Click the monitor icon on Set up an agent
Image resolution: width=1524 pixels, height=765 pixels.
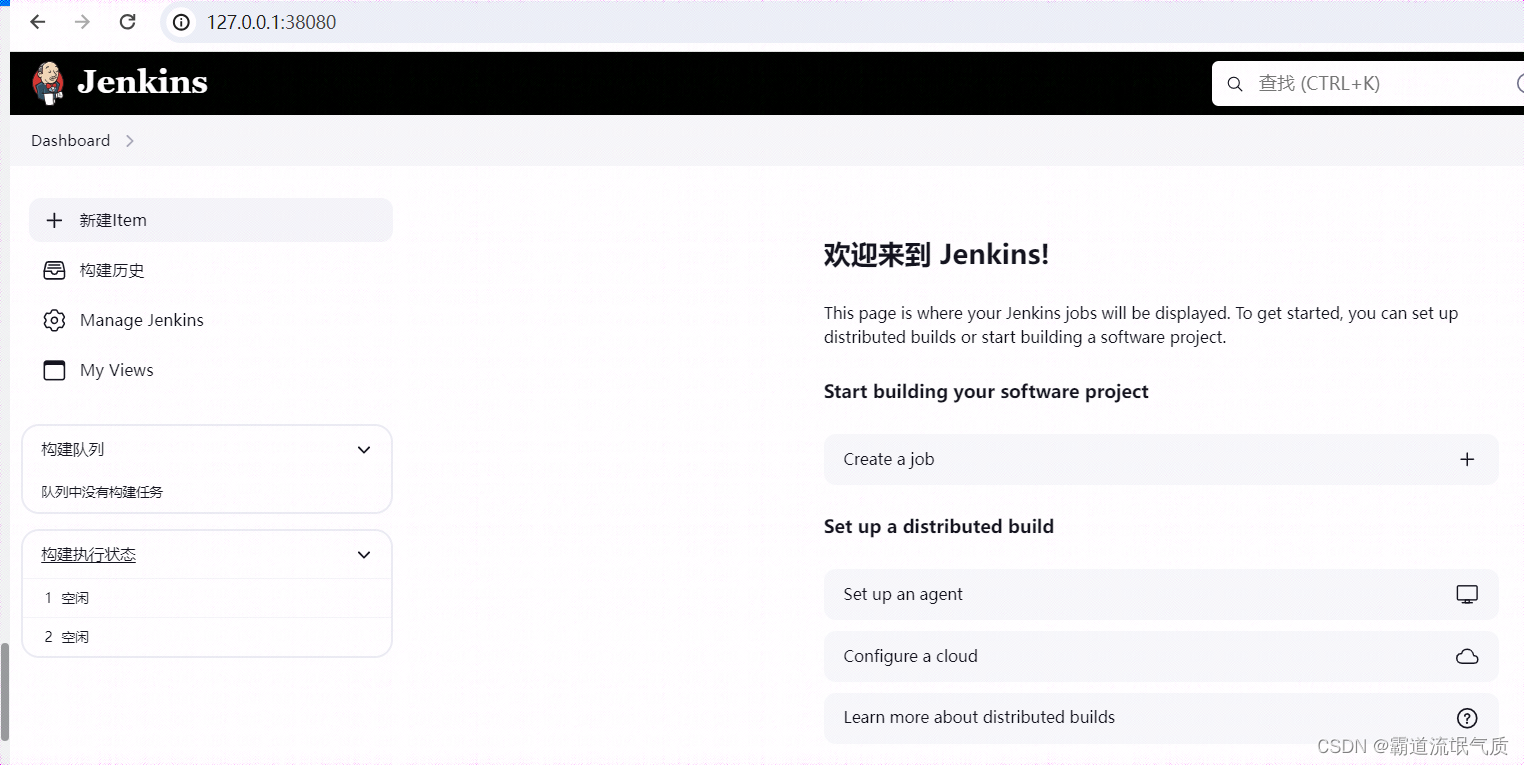1466,594
